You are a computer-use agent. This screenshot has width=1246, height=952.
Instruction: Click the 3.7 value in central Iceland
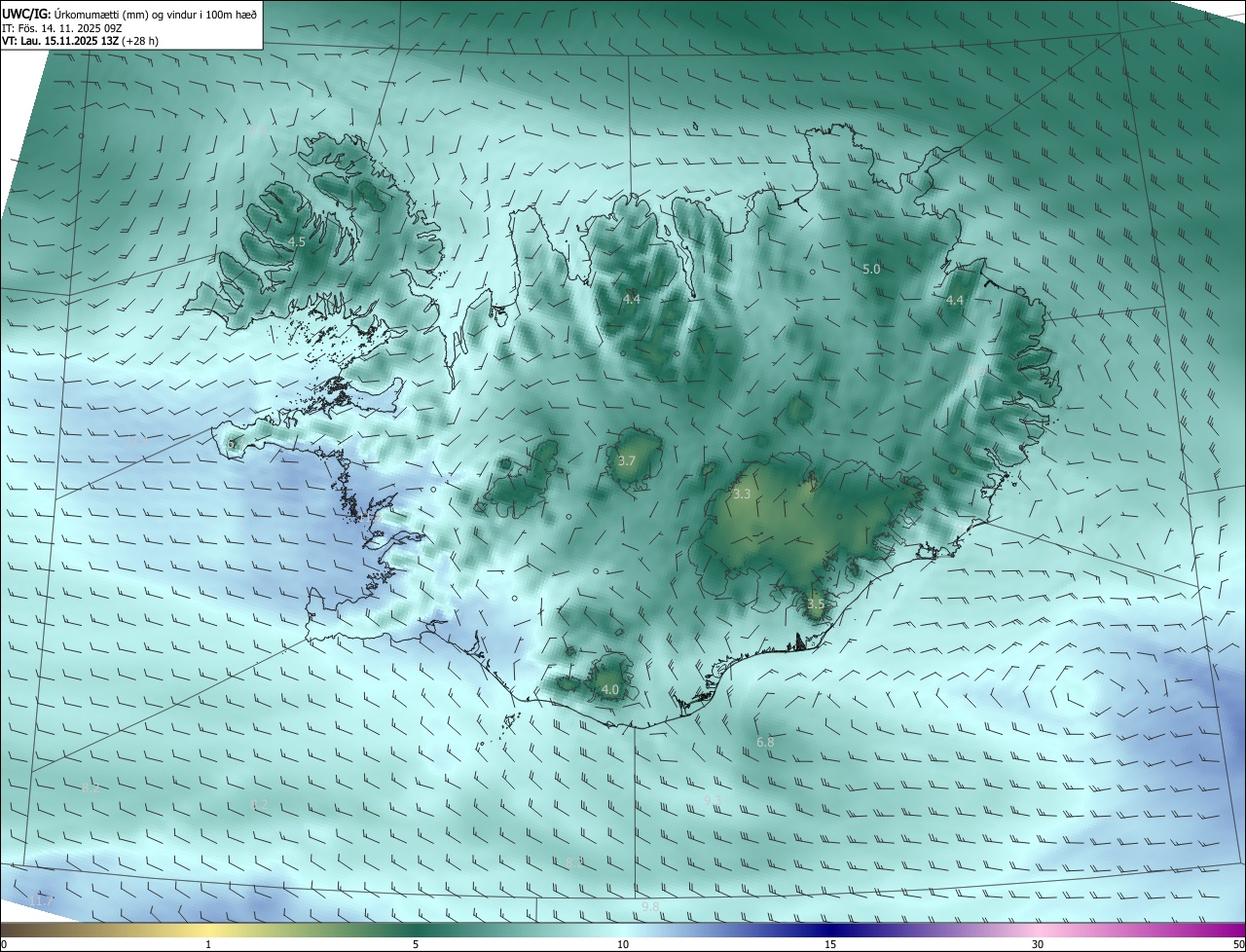pyautogui.click(x=627, y=461)
